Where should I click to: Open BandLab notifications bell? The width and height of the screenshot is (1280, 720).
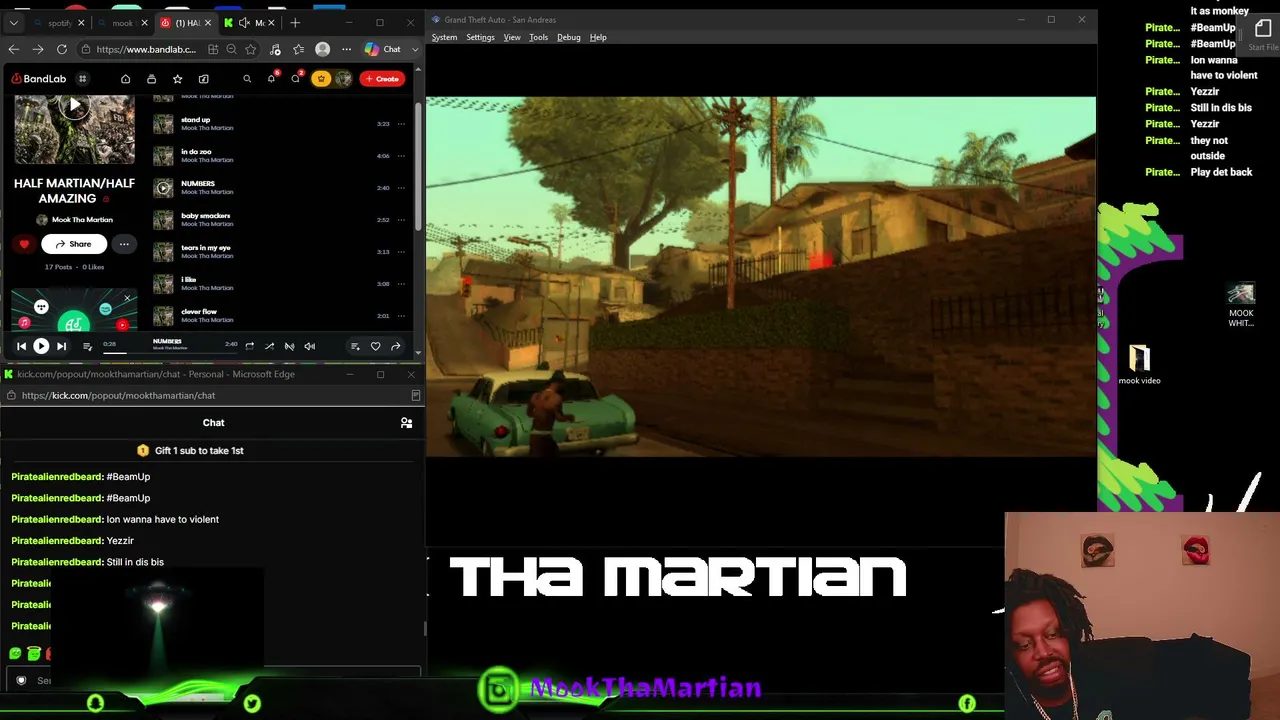pyautogui.click(x=271, y=79)
